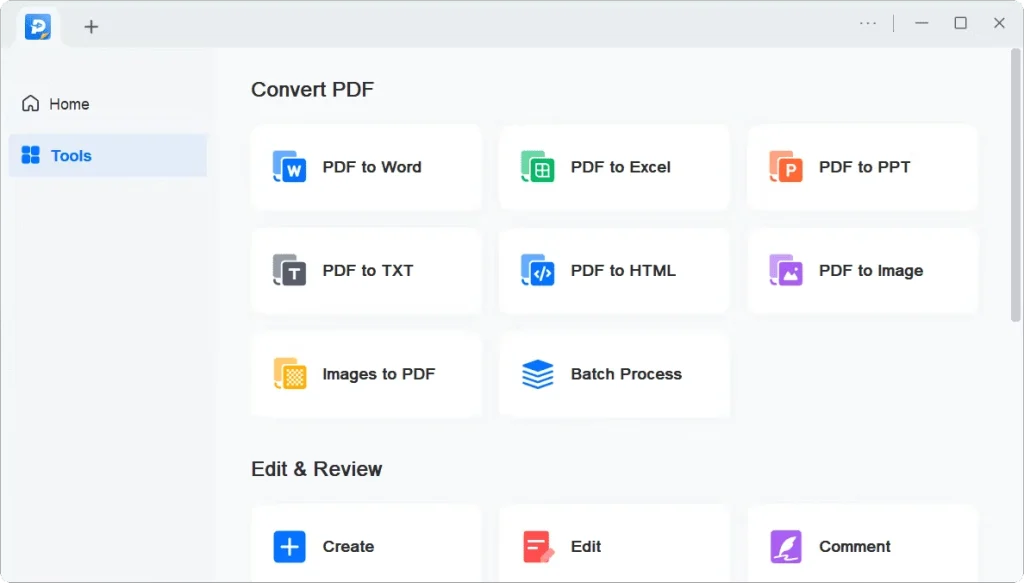
Task: Click the Images to PDF icon
Action: [x=290, y=374]
